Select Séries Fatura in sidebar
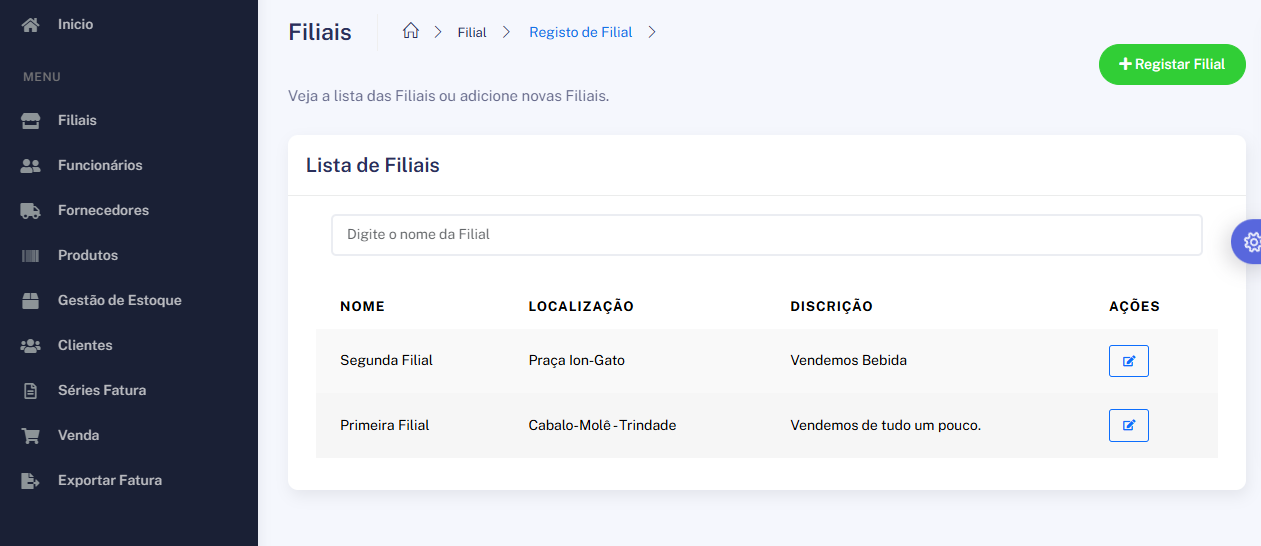The image size is (1261, 546). [102, 391]
